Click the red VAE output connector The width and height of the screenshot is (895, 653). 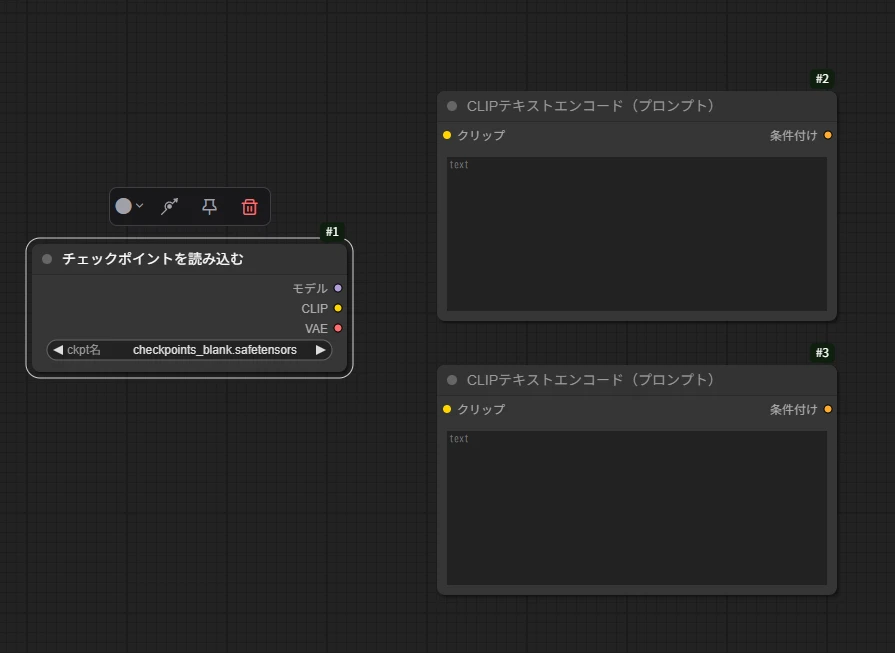pyautogui.click(x=338, y=328)
